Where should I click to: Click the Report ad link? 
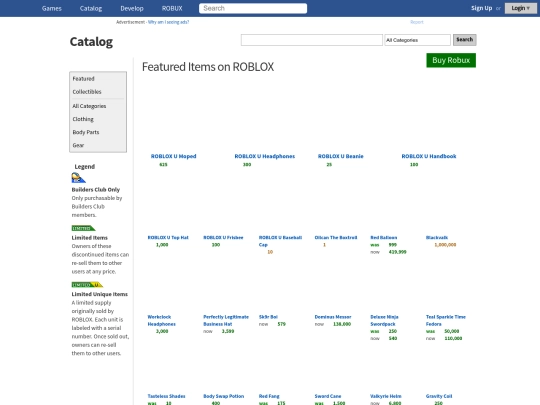(x=417, y=22)
